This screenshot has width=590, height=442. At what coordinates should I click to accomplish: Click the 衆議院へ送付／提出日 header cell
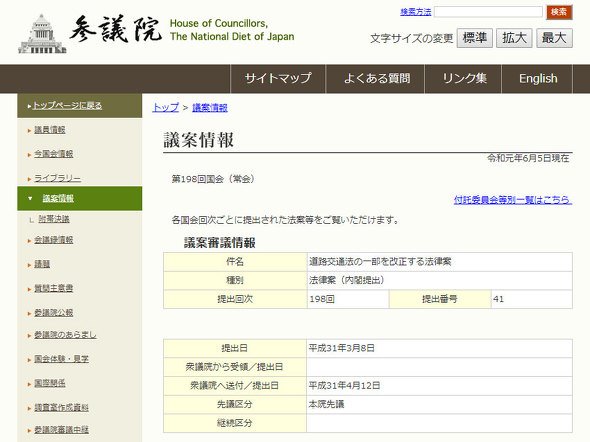point(235,386)
